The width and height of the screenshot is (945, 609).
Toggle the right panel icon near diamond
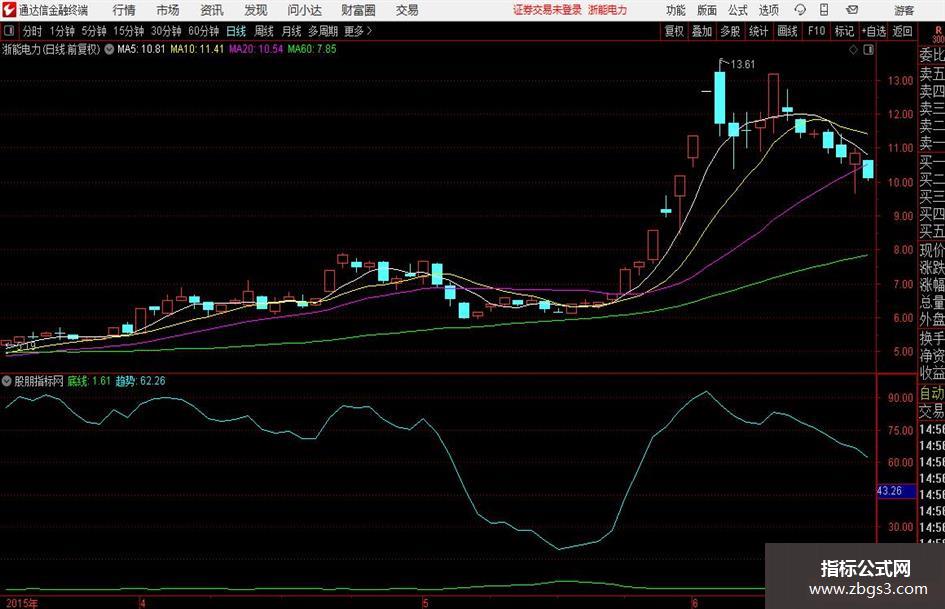[868, 50]
